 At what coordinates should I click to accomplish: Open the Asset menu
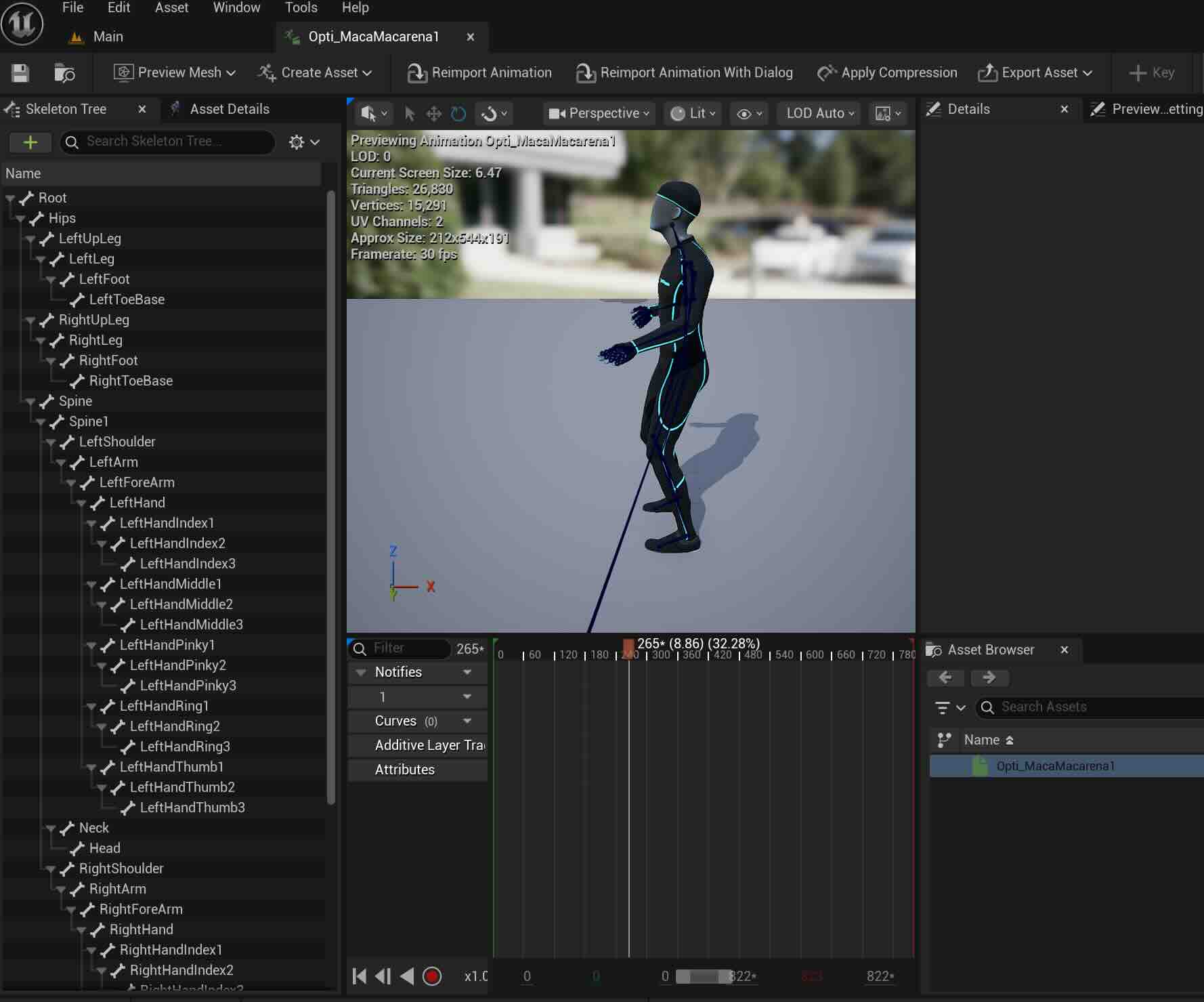click(171, 7)
